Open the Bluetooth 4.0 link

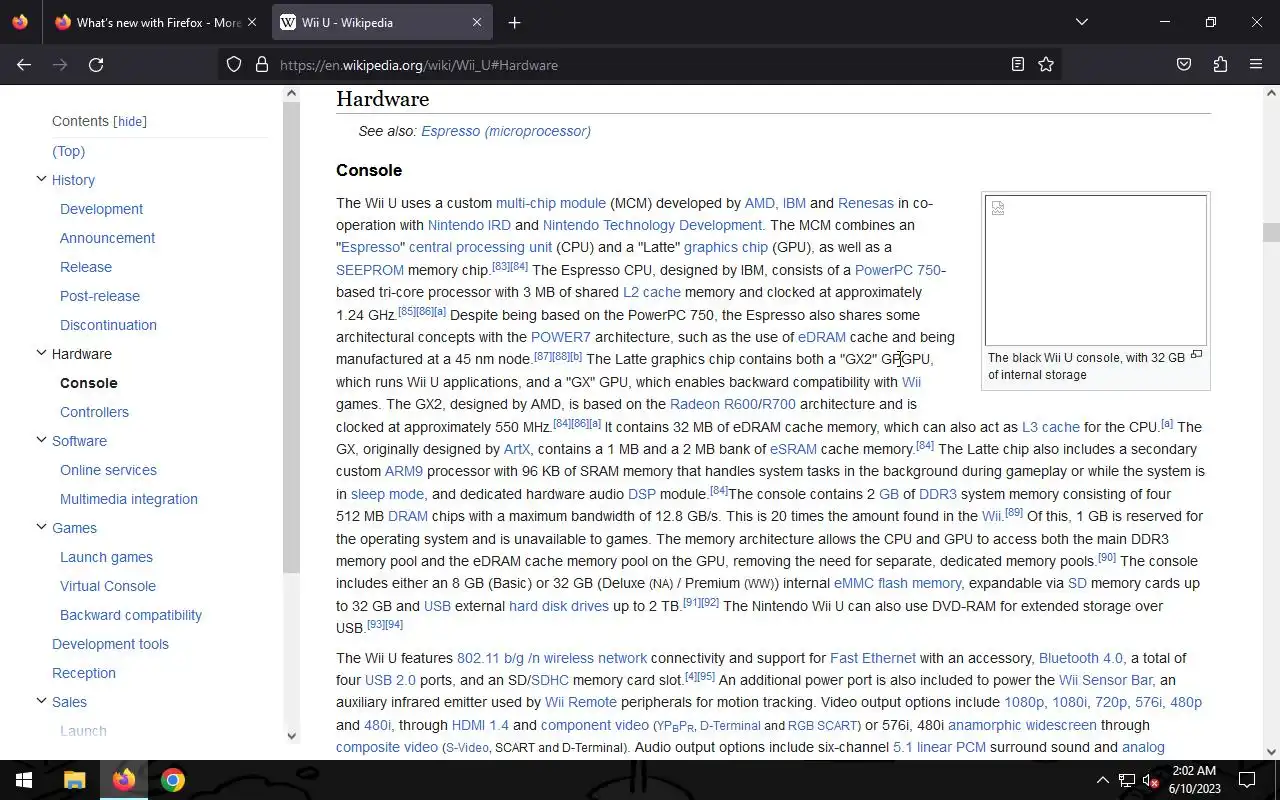(x=1081, y=658)
